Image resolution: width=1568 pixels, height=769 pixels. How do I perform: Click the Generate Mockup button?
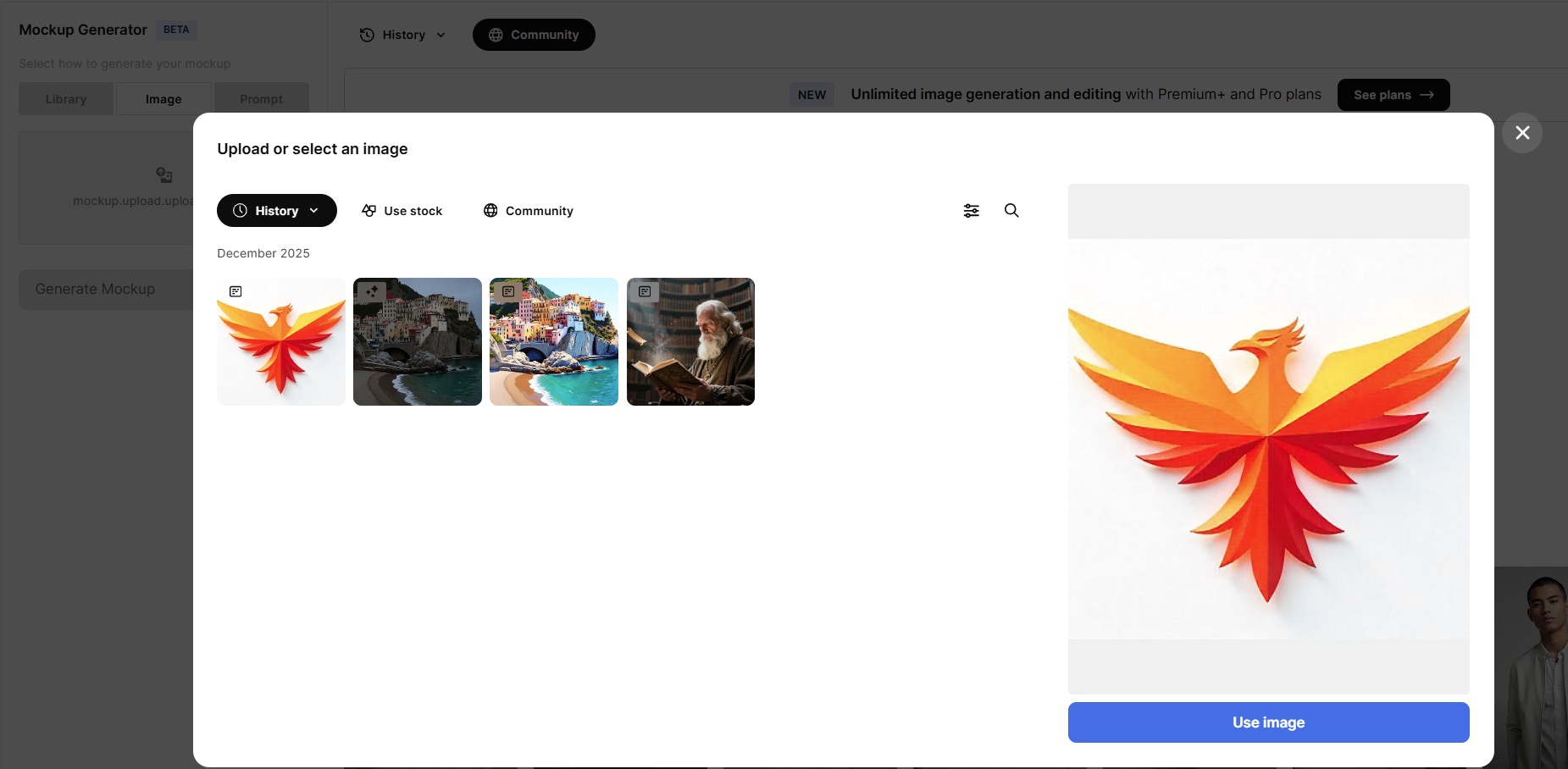[94, 289]
